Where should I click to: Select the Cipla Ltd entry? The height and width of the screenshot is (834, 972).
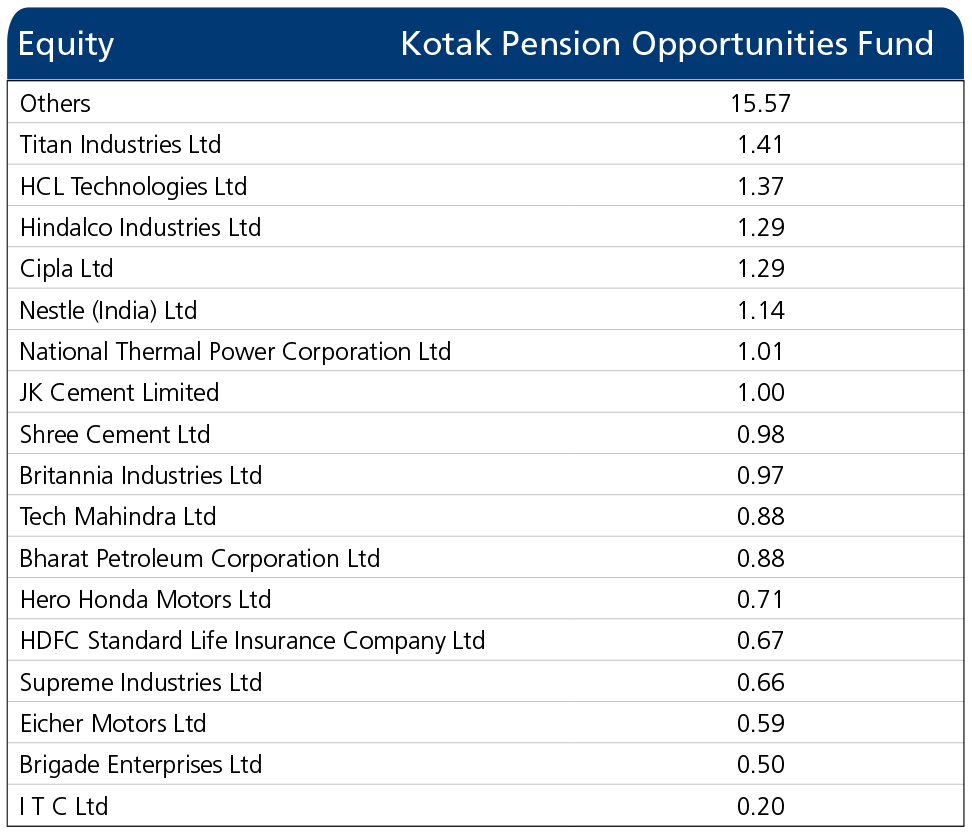tap(66, 269)
